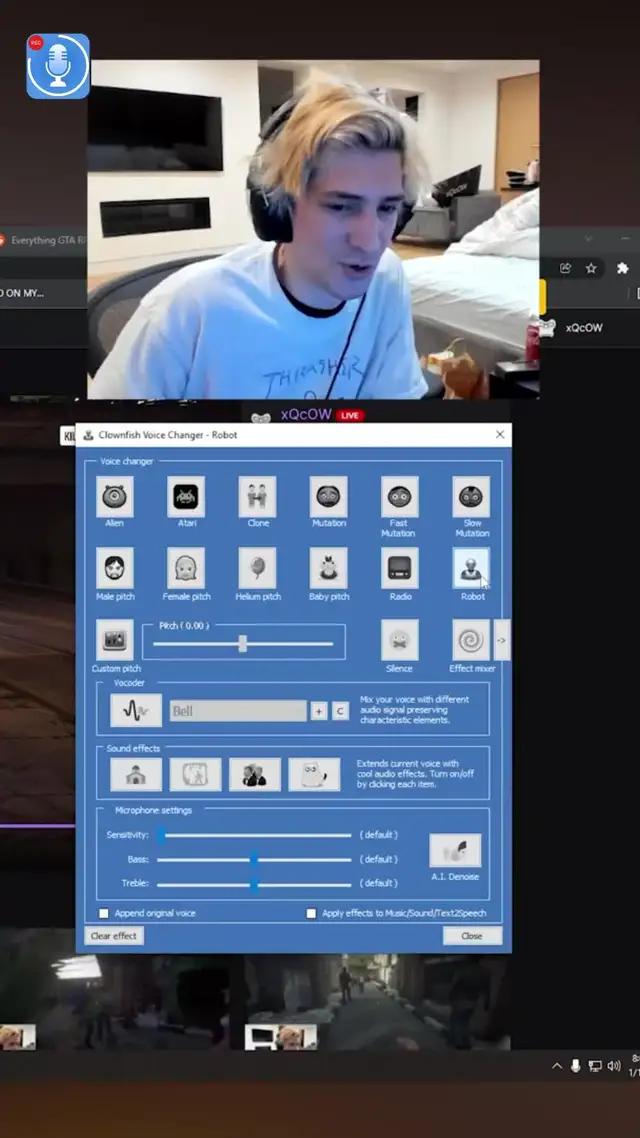
Task: Choose the Atari voice effect
Action: 186,497
